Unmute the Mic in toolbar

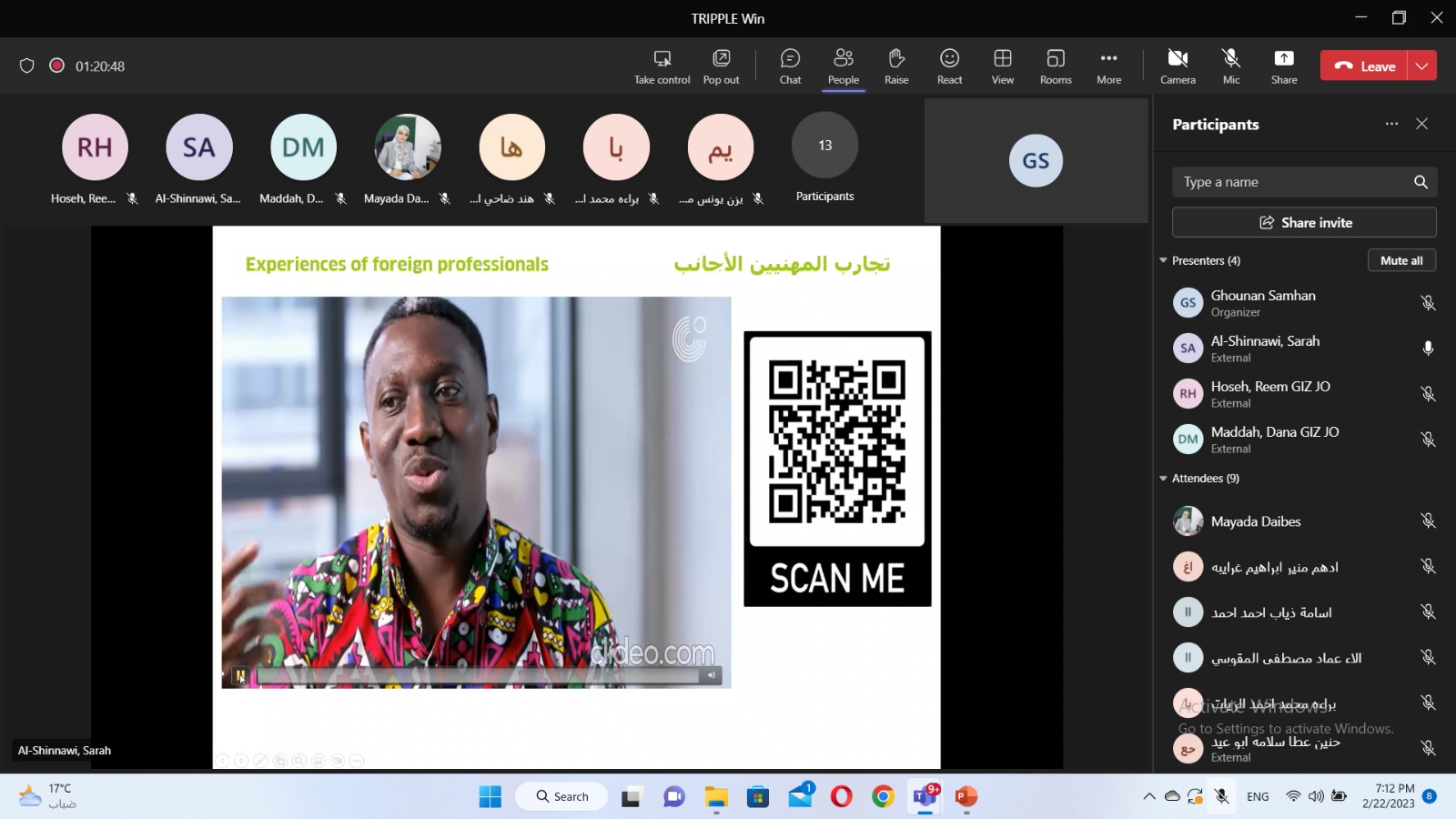click(x=1231, y=66)
